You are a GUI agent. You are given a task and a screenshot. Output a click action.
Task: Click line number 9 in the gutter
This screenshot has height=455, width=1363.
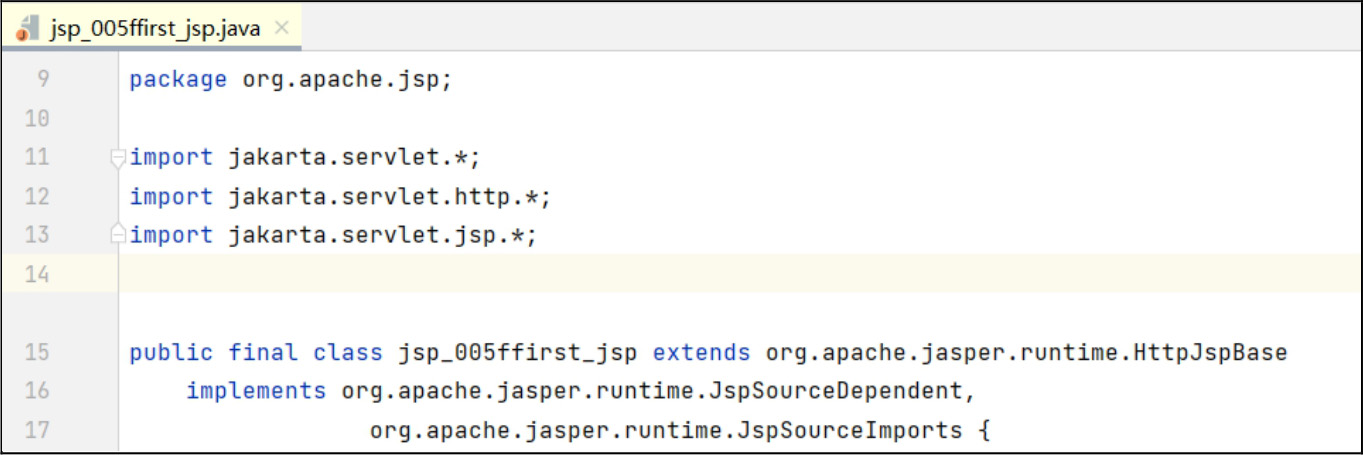[36, 80]
